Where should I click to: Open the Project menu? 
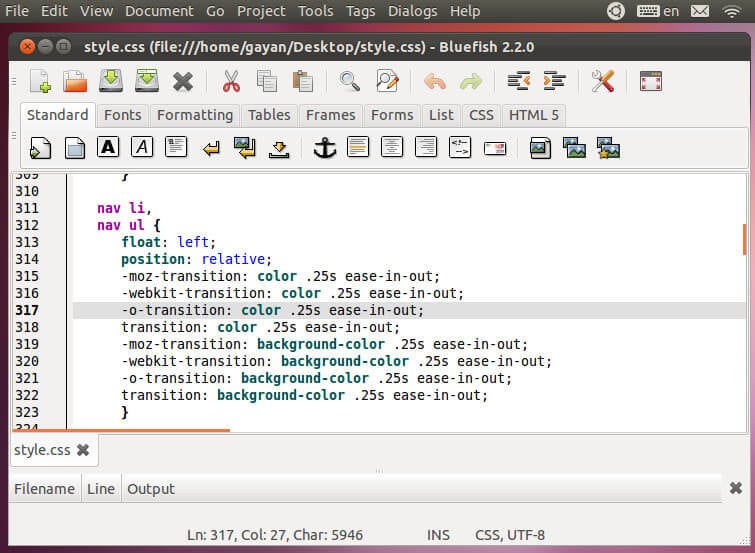[261, 11]
